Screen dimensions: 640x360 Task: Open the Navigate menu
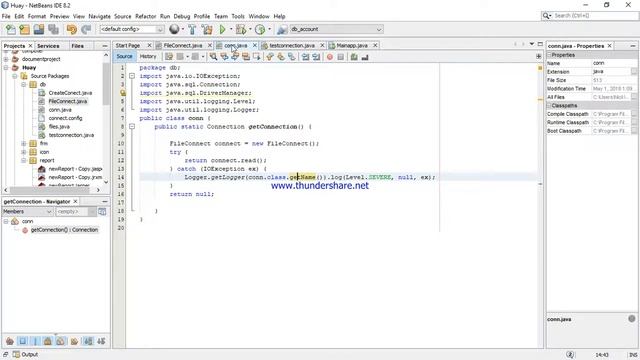point(99,16)
